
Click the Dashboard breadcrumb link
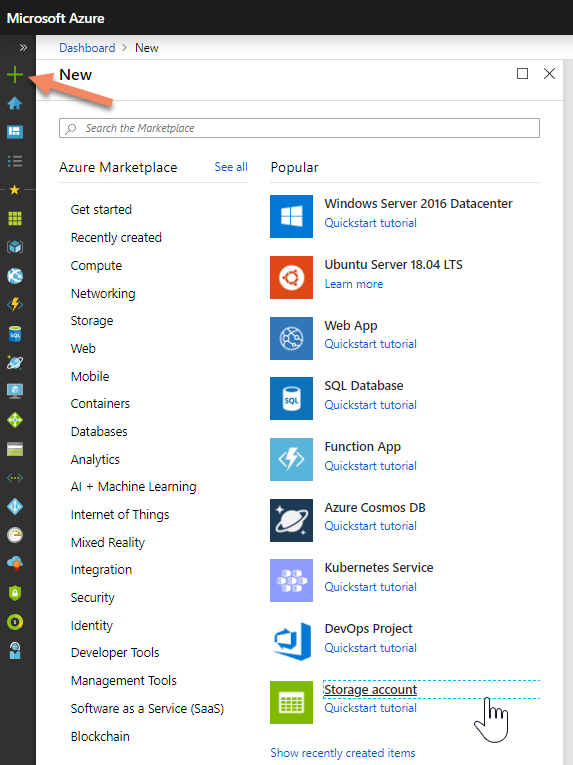[x=87, y=48]
